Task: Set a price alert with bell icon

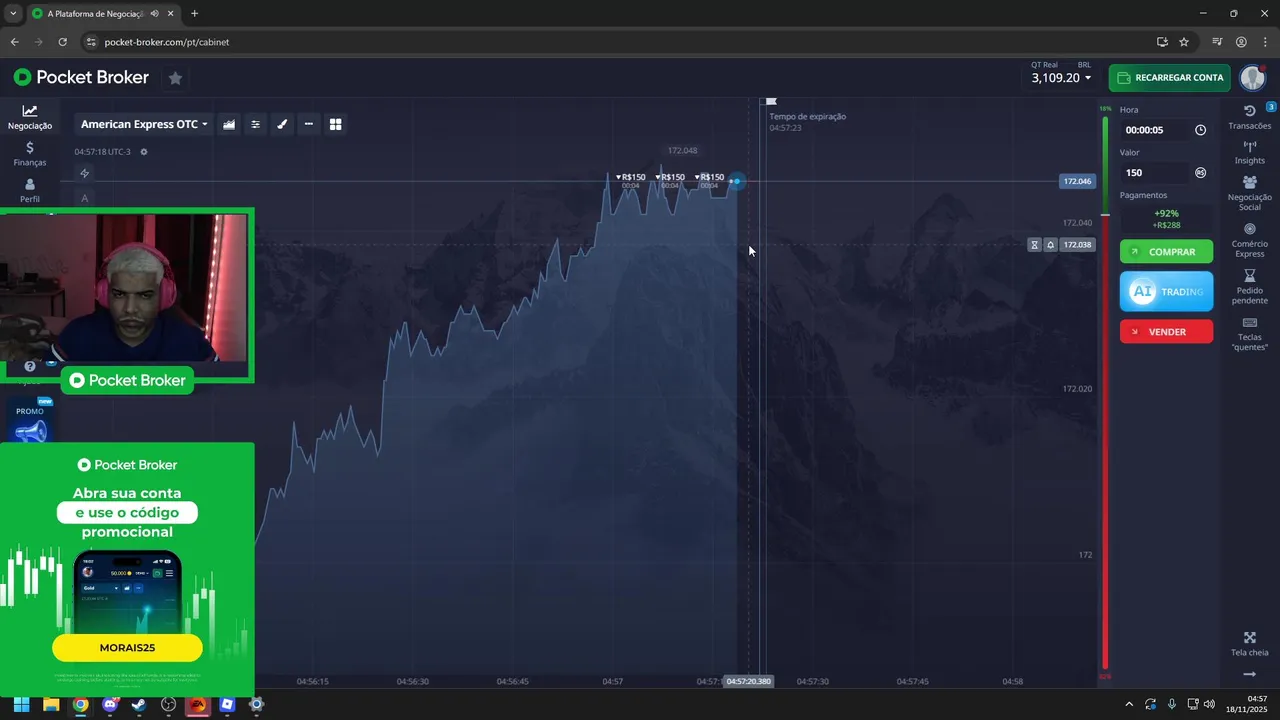Action: click(1051, 245)
